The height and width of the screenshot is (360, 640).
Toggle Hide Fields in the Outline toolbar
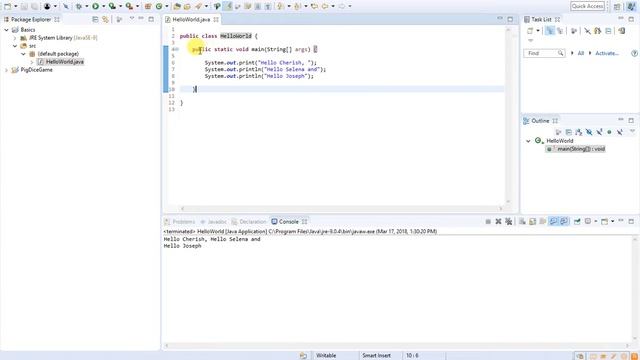589,132
